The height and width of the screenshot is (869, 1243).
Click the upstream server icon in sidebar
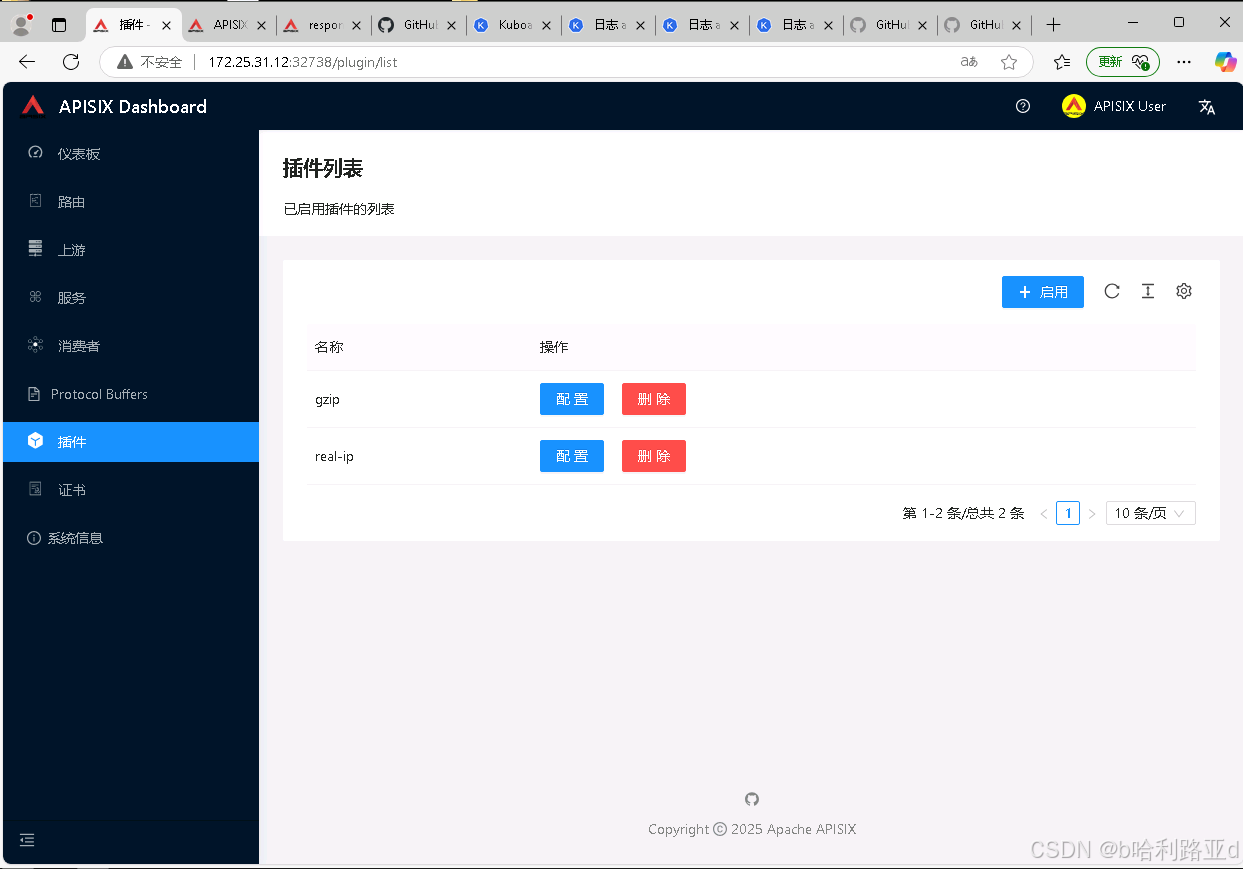(x=36, y=249)
